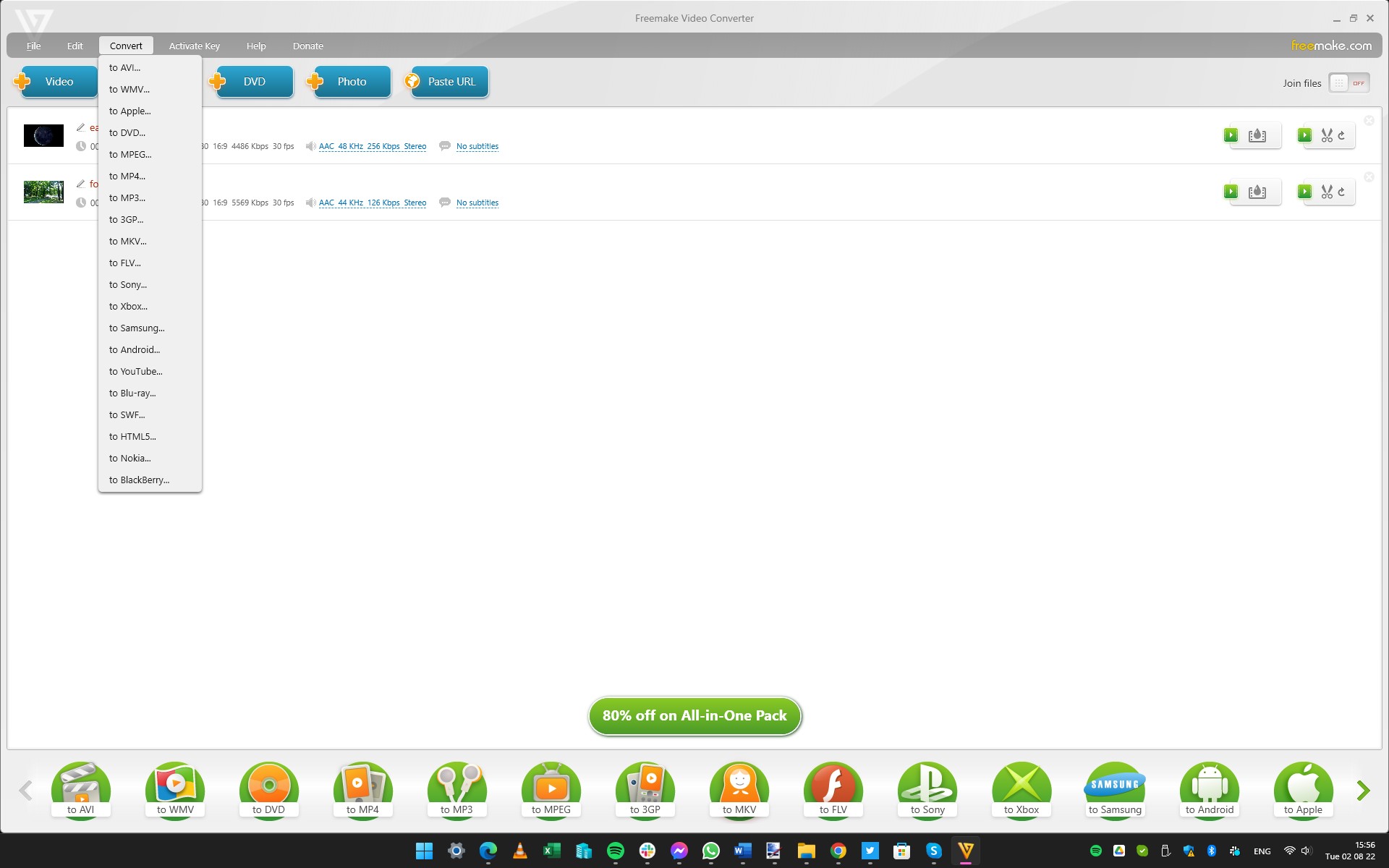The width and height of the screenshot is (1389, 868).
Task: Open Spotify from the taskbar
Action: [616, 851]
